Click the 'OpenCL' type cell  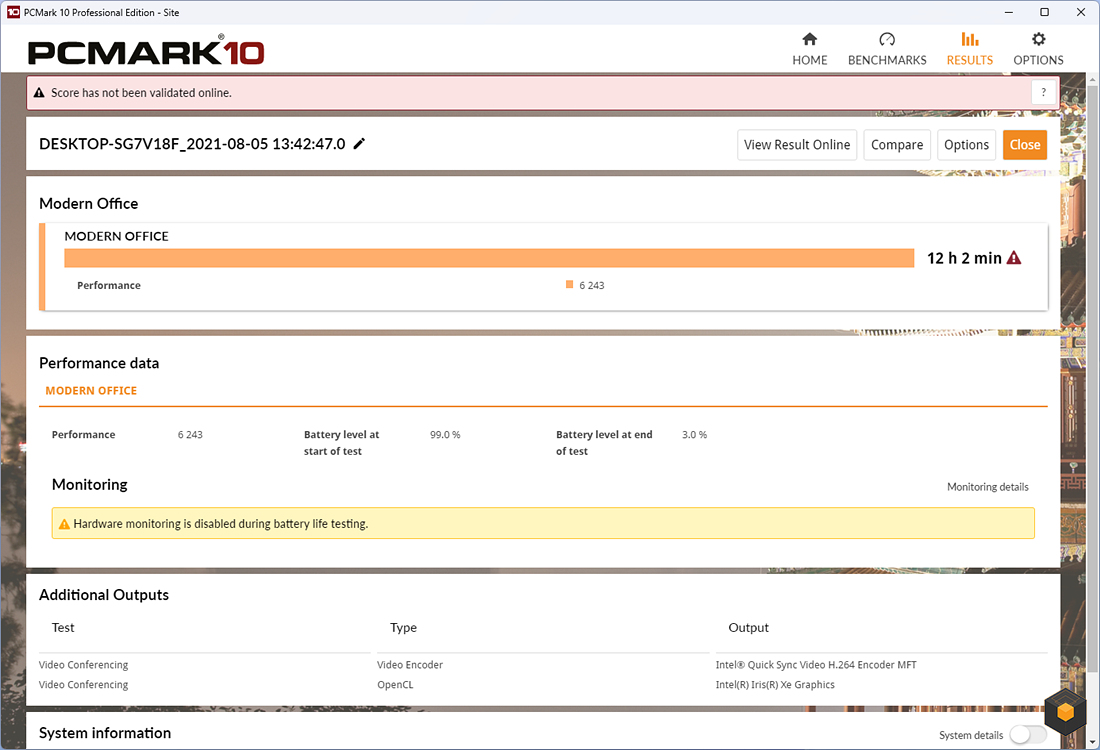pyautogui.click(x=395, y=685)
